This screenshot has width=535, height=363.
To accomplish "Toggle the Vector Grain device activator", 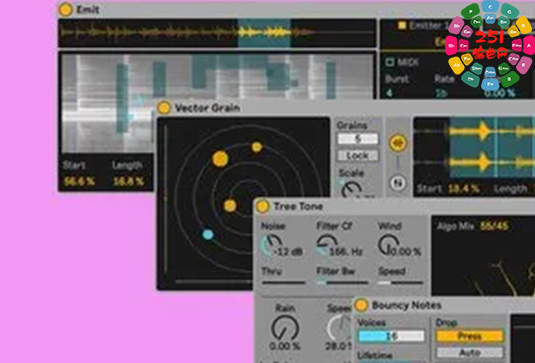I will (x=164, y=108).
